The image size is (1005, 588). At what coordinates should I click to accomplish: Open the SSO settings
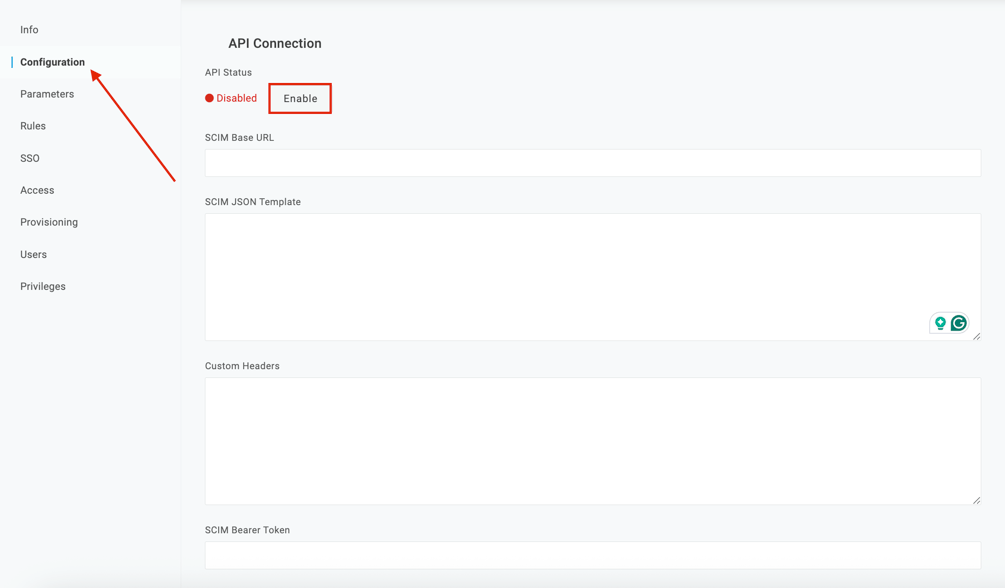point(30,157)
